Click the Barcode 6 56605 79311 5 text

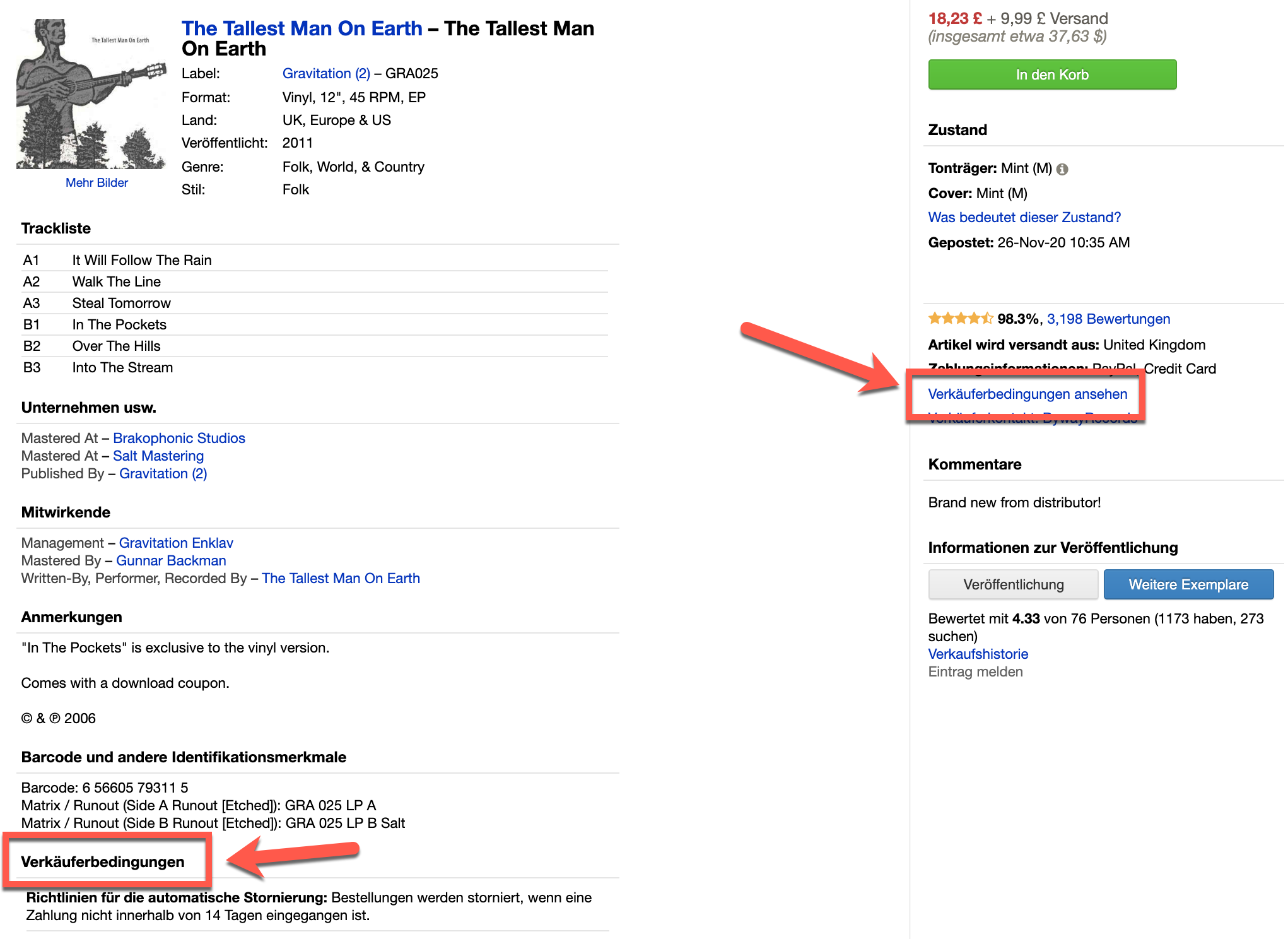(105, 788)
